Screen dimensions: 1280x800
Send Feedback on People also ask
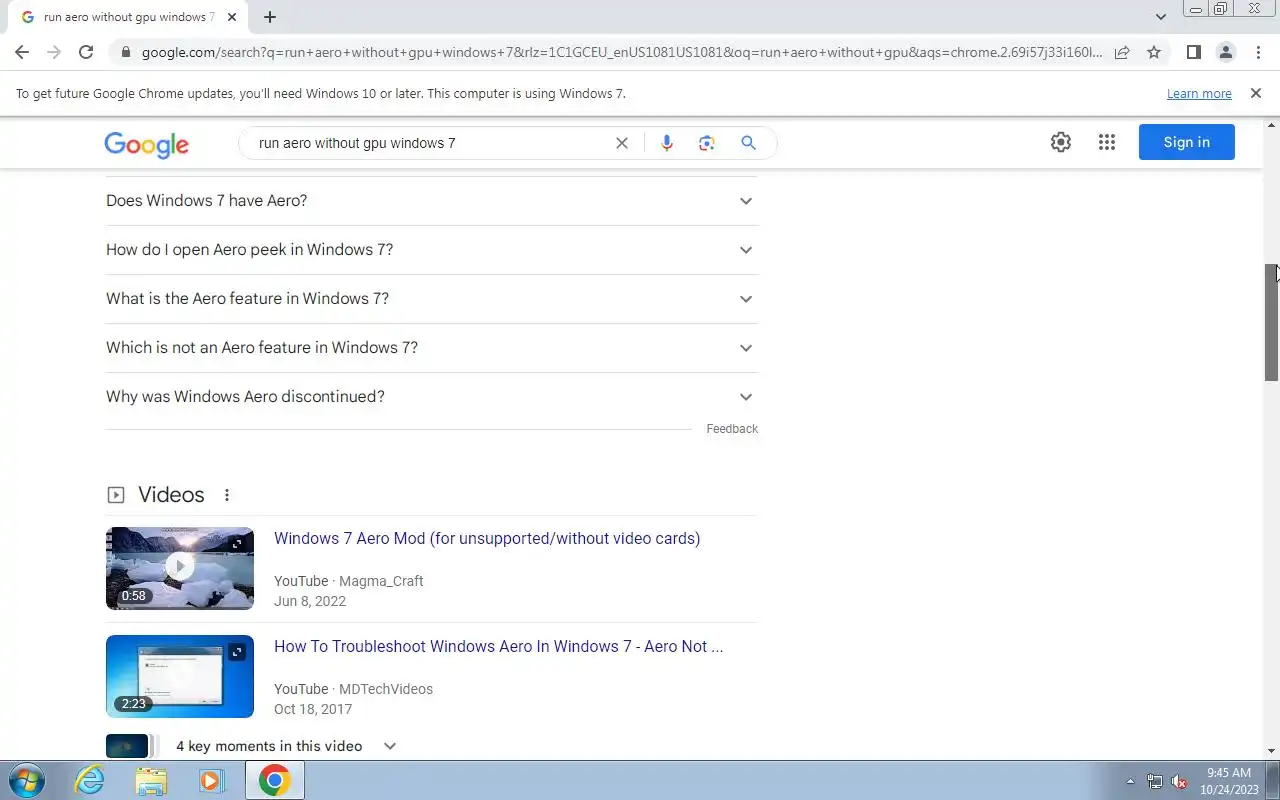click(x=732, y=429)
